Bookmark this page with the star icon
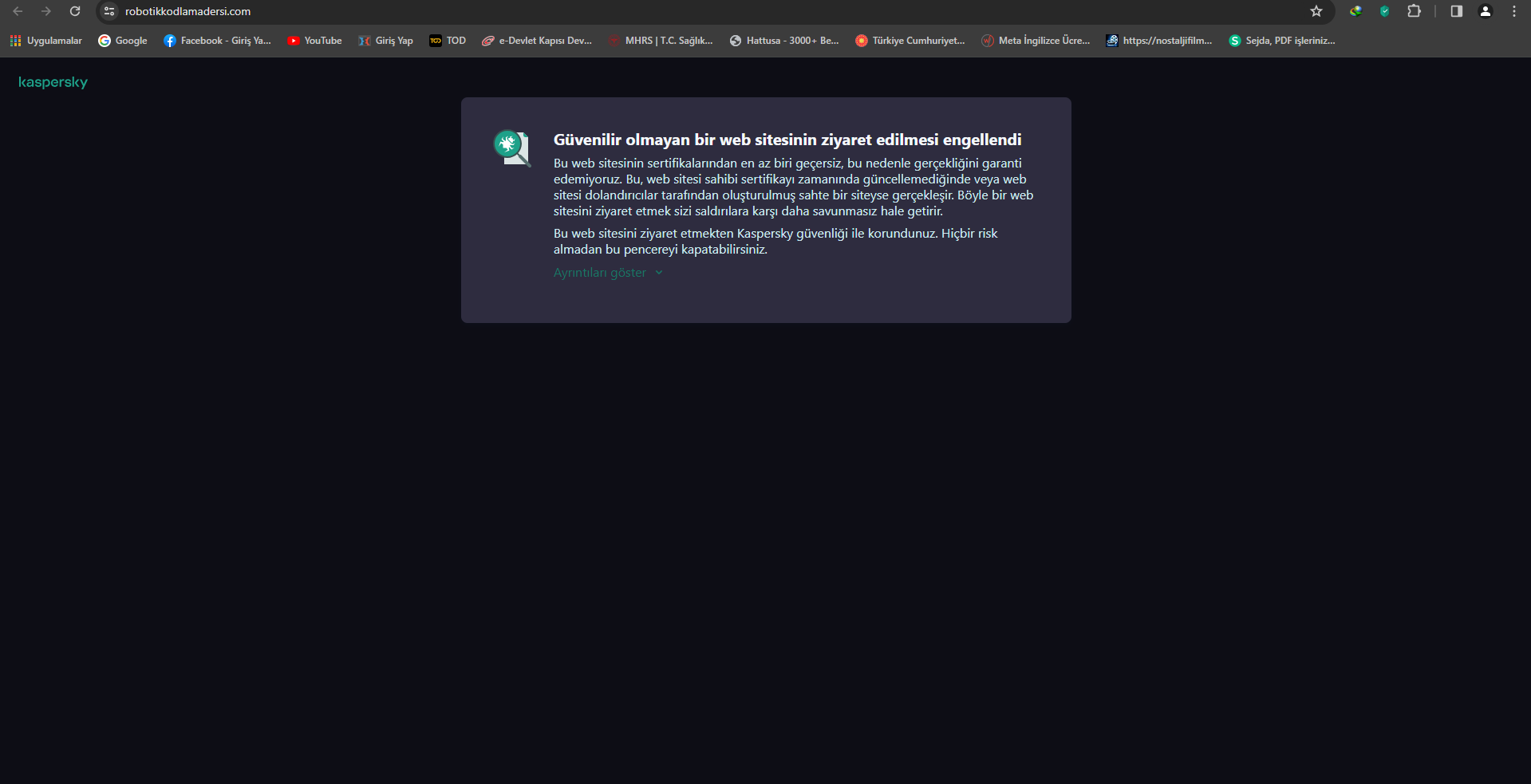The height and width of the screenshot is (784, 1531). coord(1316,11)
